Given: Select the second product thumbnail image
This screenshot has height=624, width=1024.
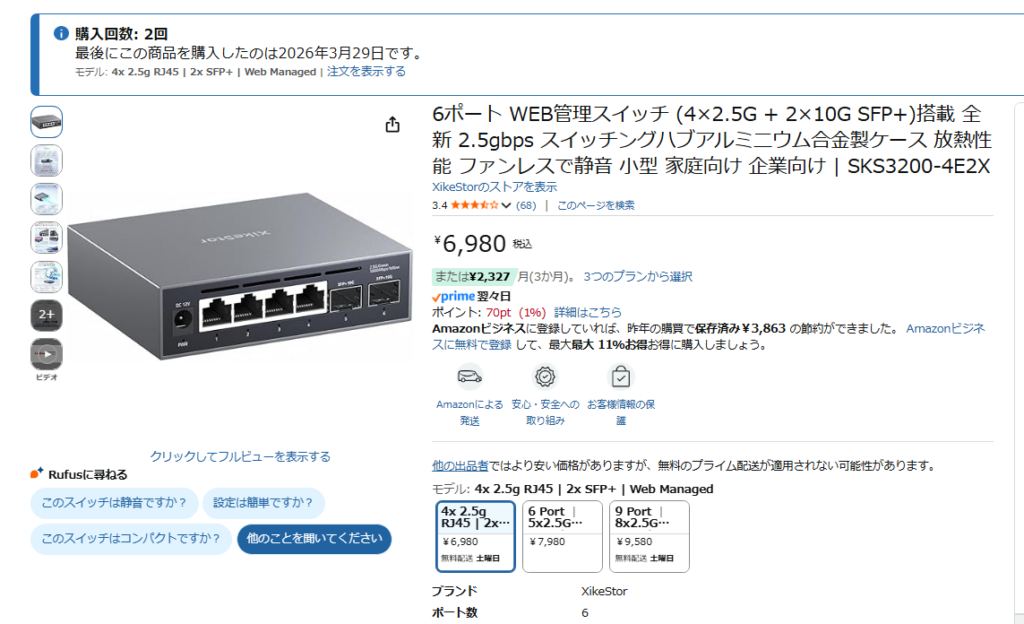Looking at the screenshot, I should point(46,161).
